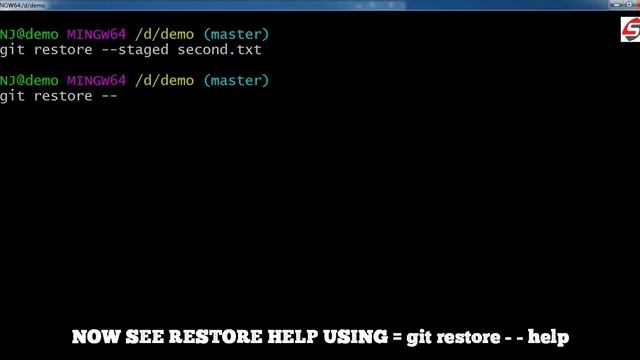Click "second.txt" in the first command

pyautogui.click(x=219, y=50)
